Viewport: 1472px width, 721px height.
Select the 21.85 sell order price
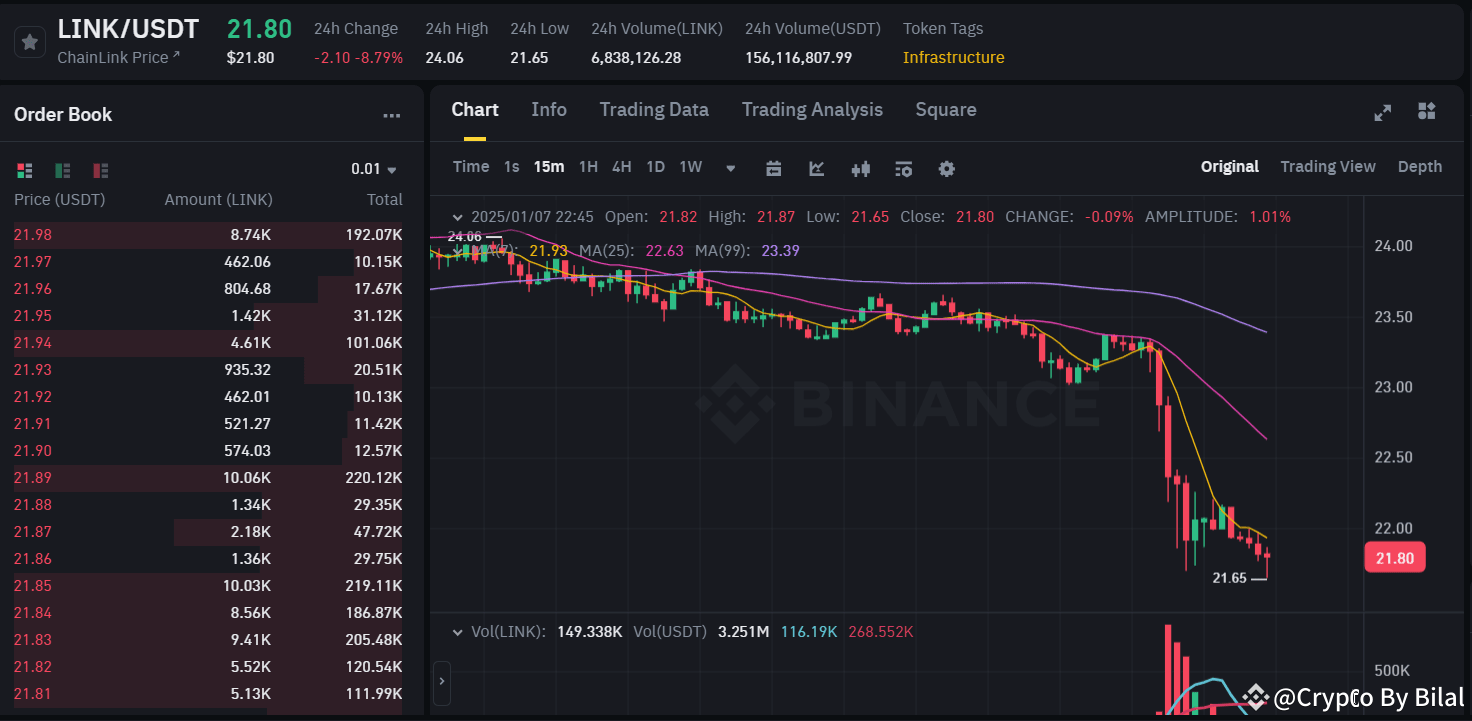pyautogui.click(x=33, y=586)
